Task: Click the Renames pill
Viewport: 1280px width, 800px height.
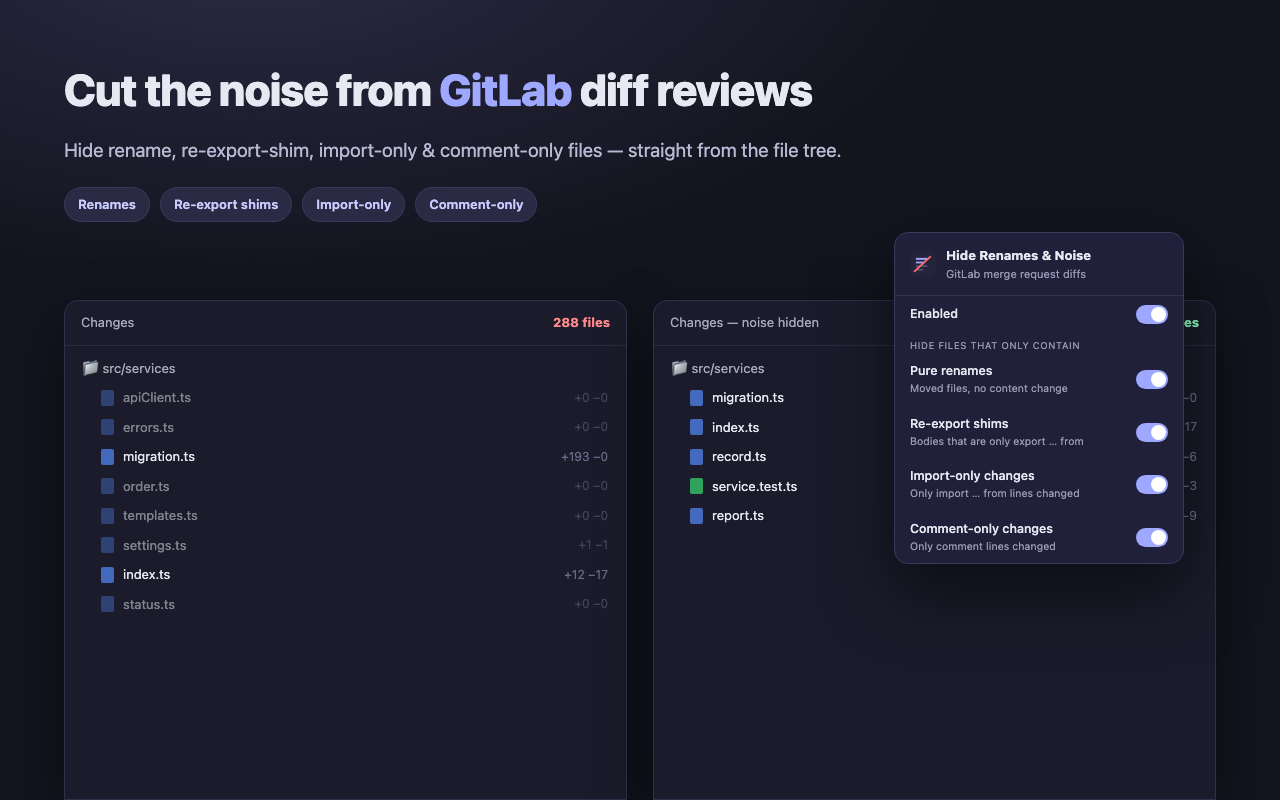Action: [107, 204]
